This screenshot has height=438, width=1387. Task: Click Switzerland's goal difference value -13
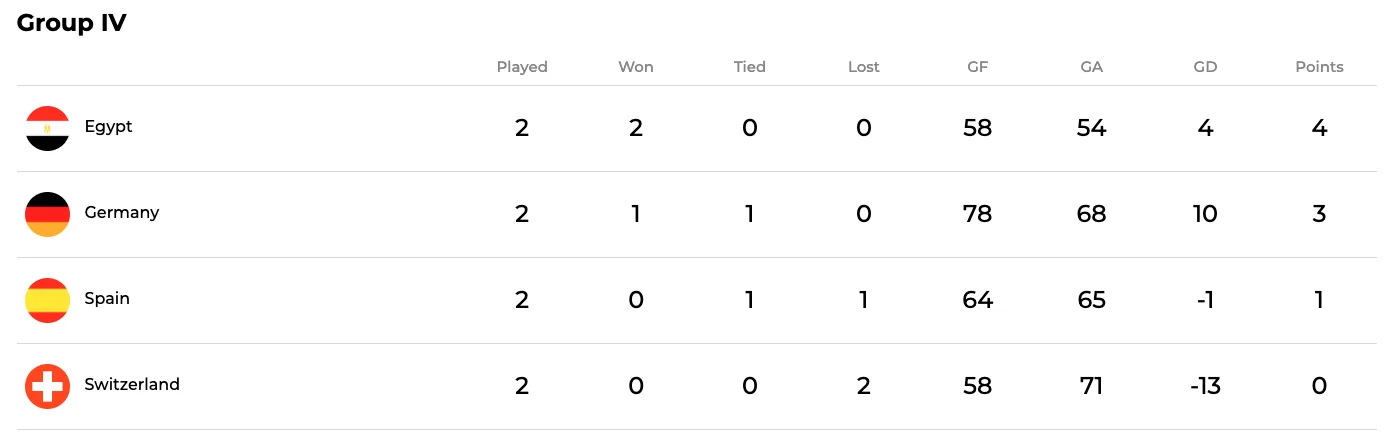1205,386
